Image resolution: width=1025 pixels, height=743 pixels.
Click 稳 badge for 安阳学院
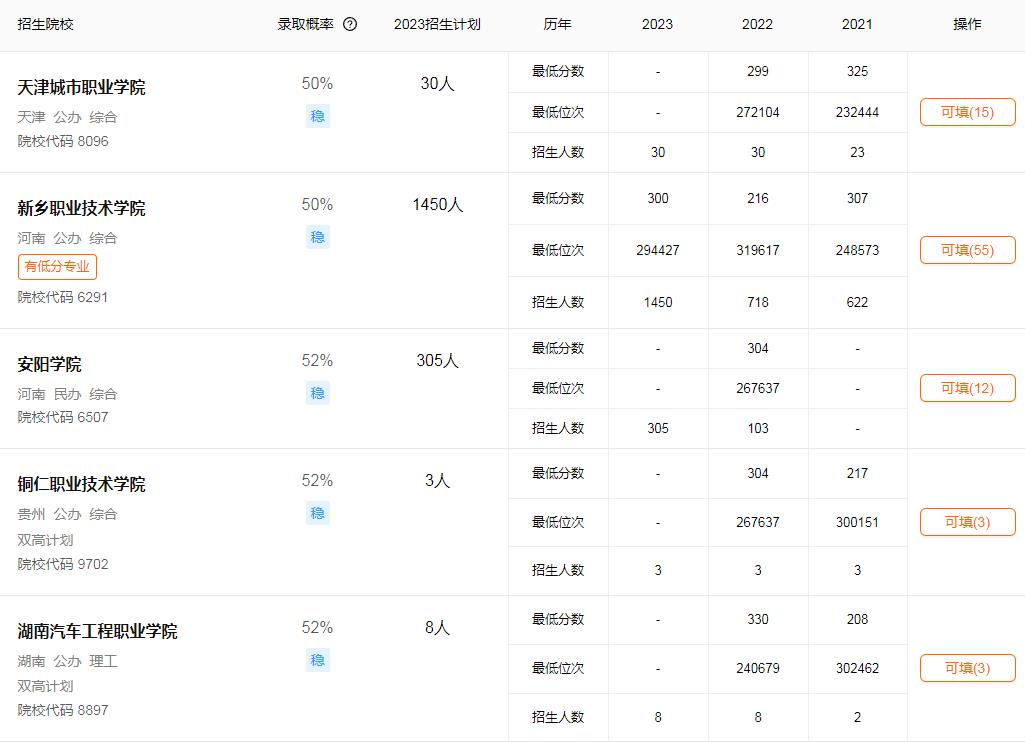tap(318, 393)
